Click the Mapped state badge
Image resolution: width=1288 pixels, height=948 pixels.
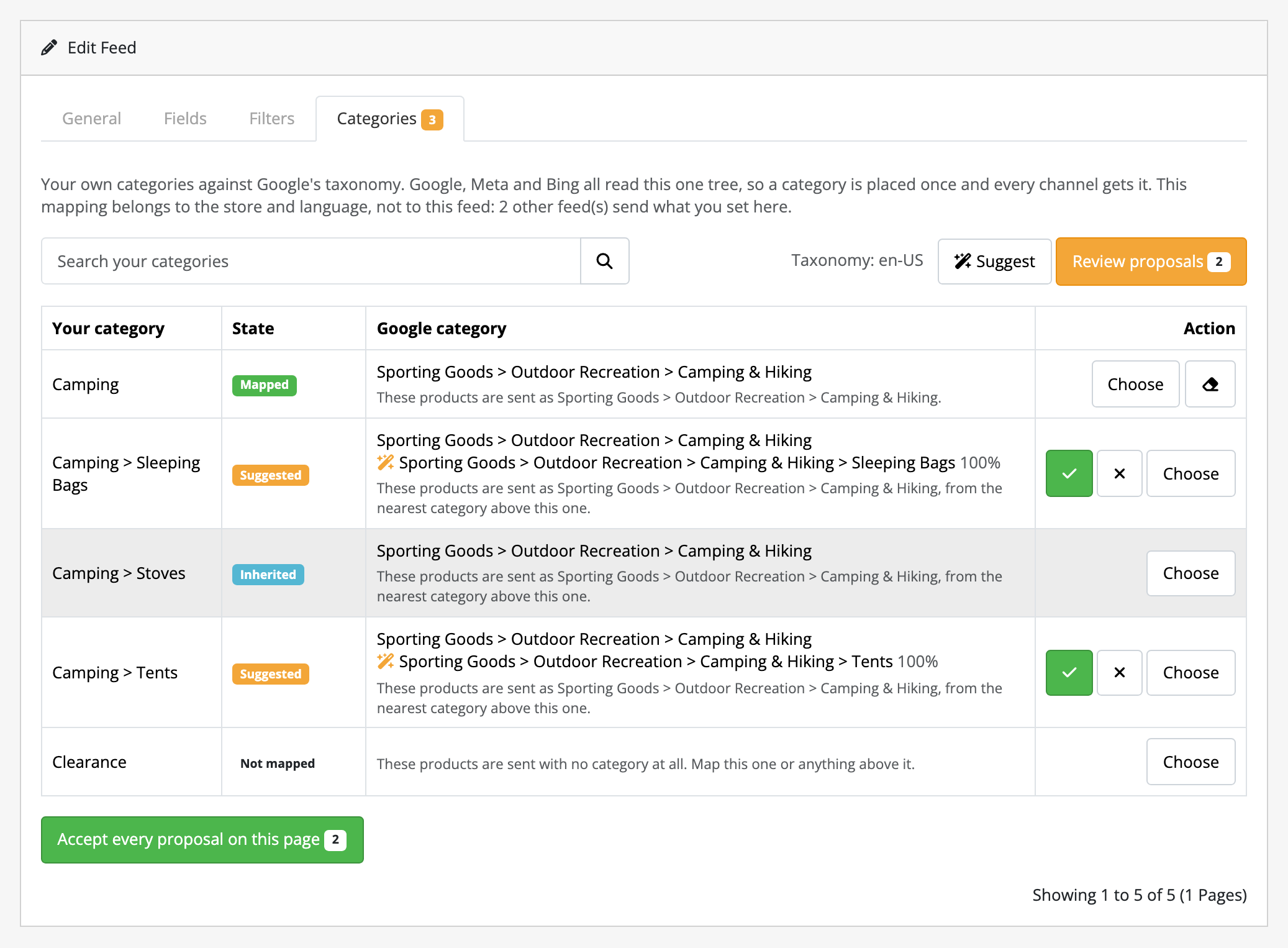point(264,385)
